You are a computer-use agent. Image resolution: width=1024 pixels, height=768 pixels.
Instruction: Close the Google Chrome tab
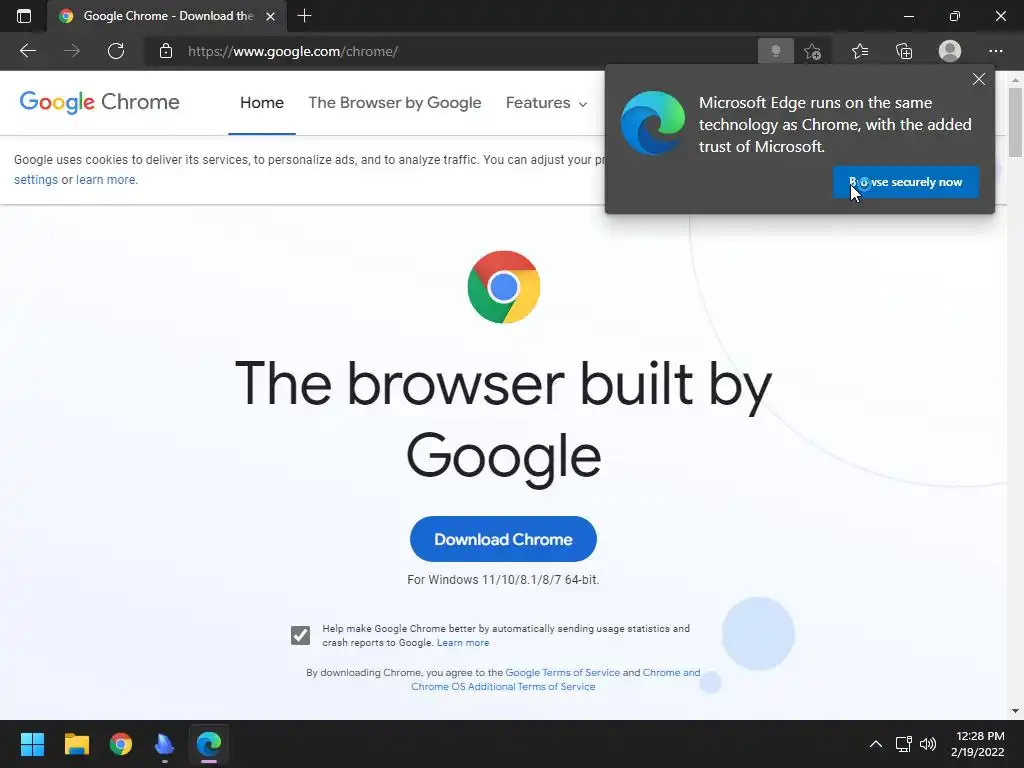coord(270,16)
